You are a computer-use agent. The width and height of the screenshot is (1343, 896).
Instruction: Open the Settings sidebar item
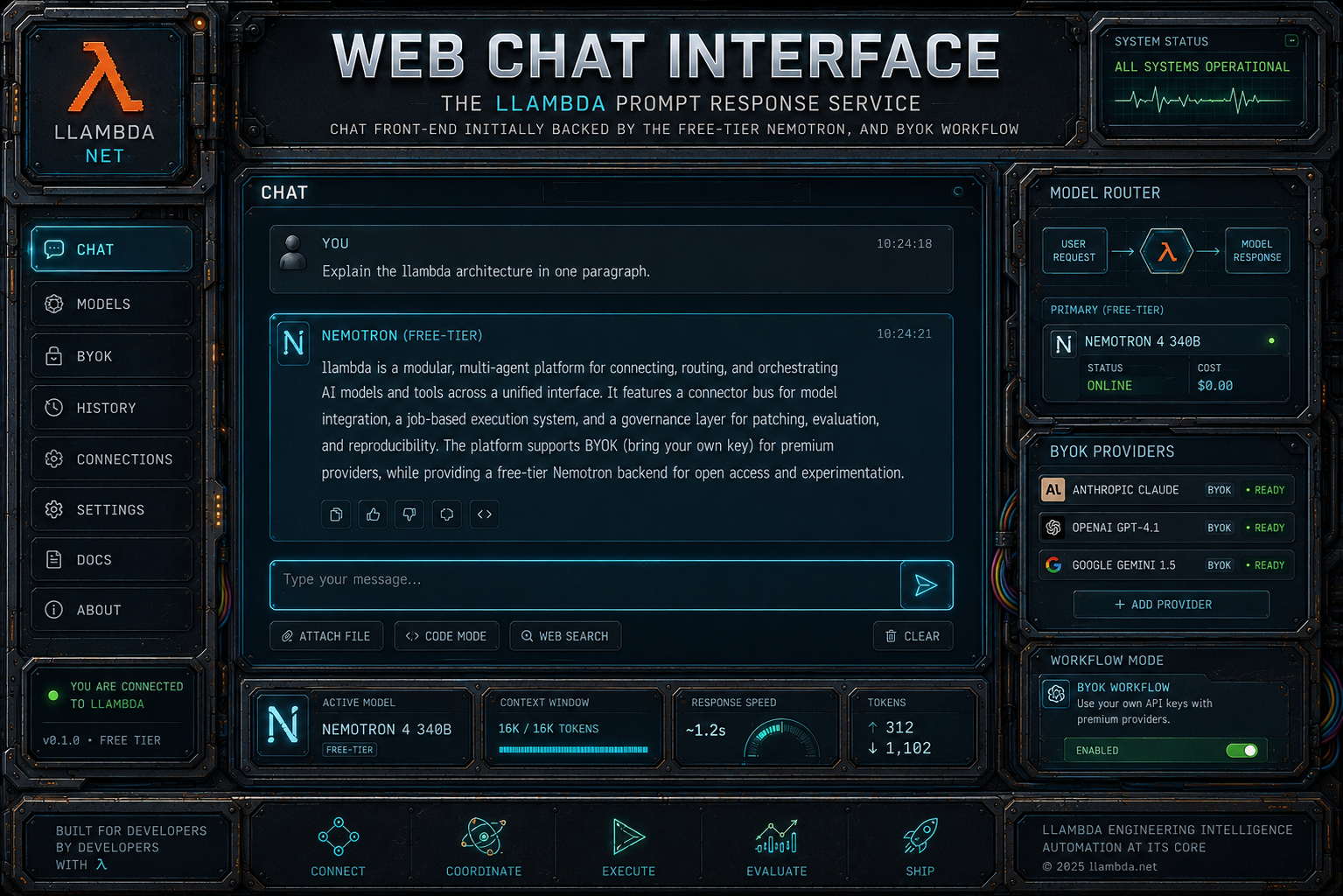click(x=111, y=509)
